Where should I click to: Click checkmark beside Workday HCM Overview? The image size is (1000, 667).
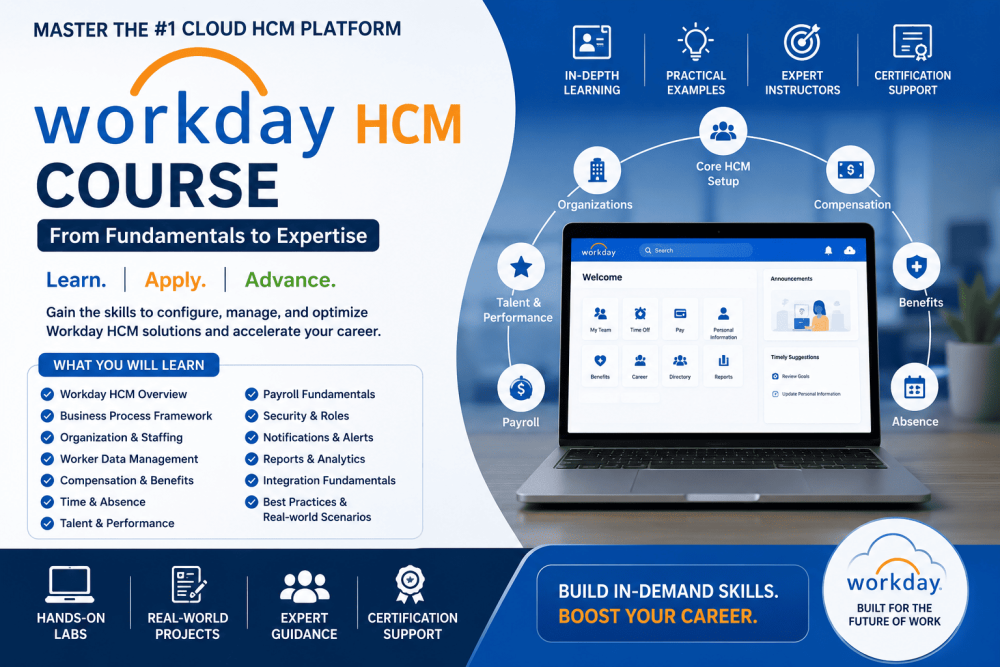[x=47, y=394]
